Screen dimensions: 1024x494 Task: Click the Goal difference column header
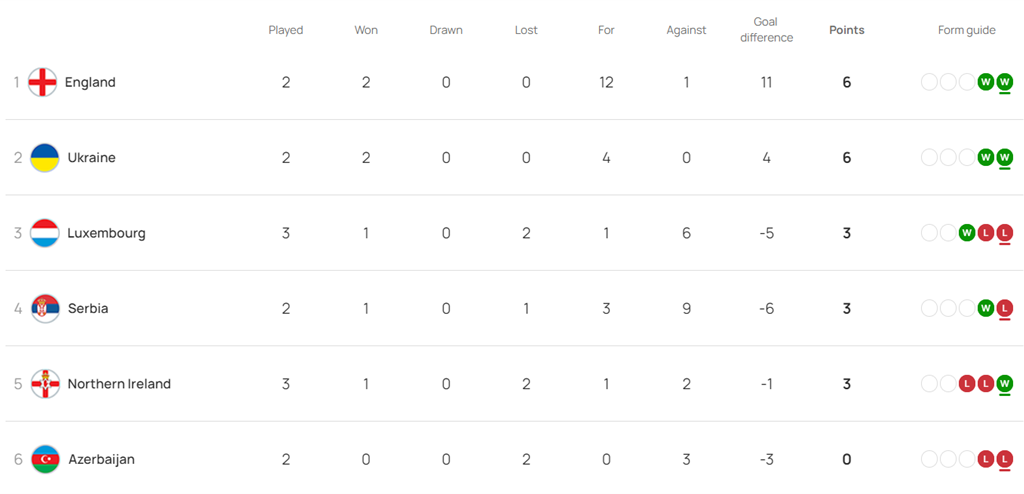click(766, 30)
